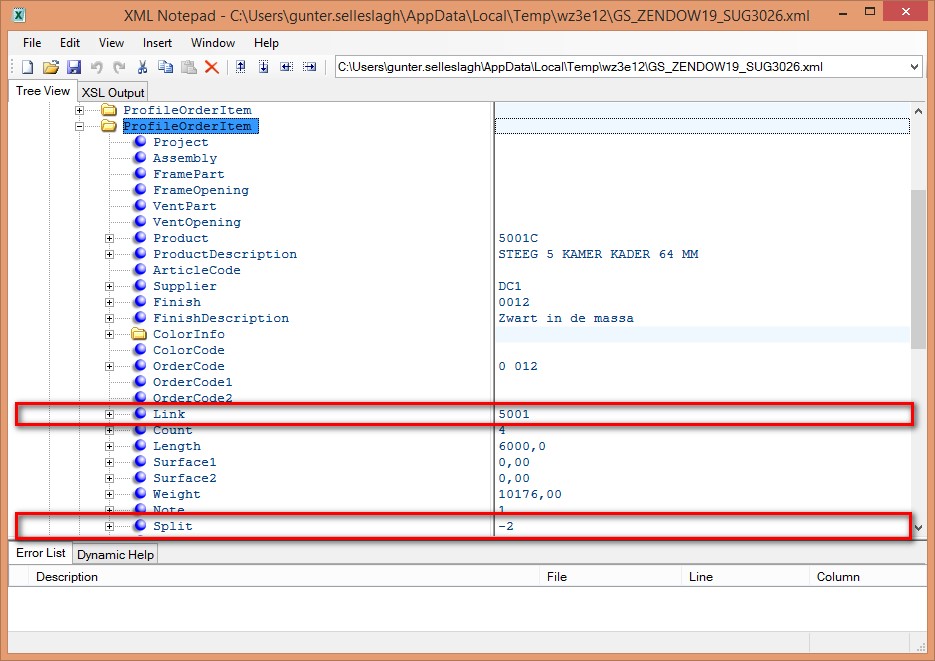
Task: Expand the Finish node
Action: (x=109, y=302)
